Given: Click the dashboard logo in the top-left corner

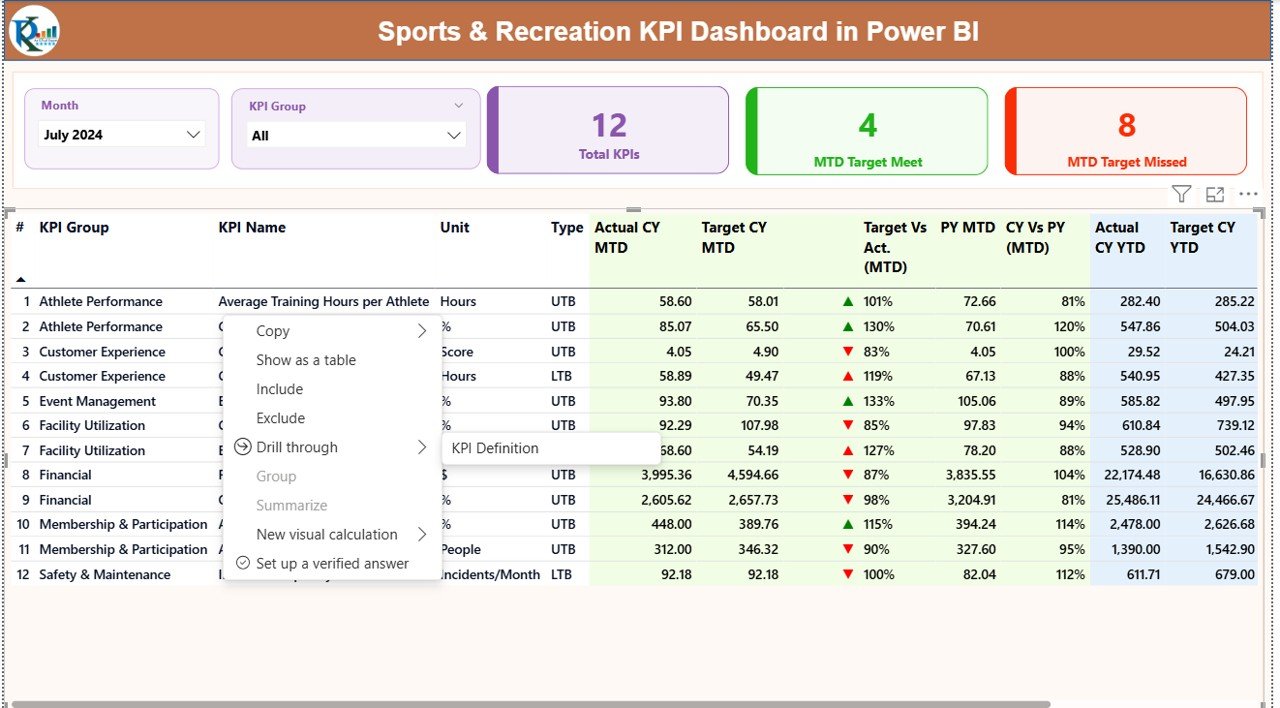Looking at the screenshot, I should pyautogui.click(x=33, y=31).
